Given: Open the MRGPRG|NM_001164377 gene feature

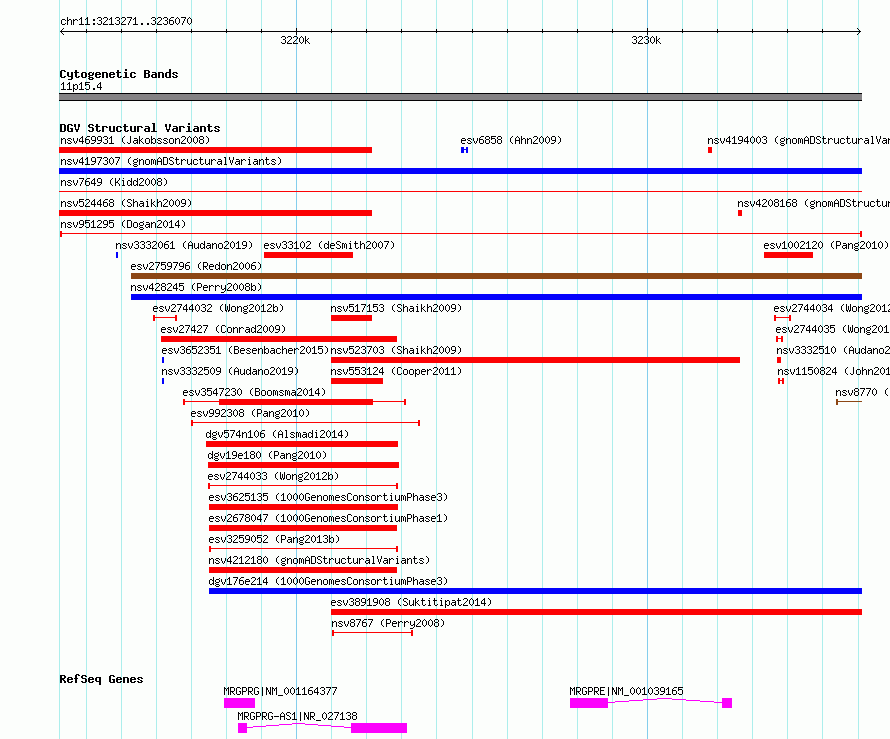Looking at the screenshot, I should tap(240, 703).
